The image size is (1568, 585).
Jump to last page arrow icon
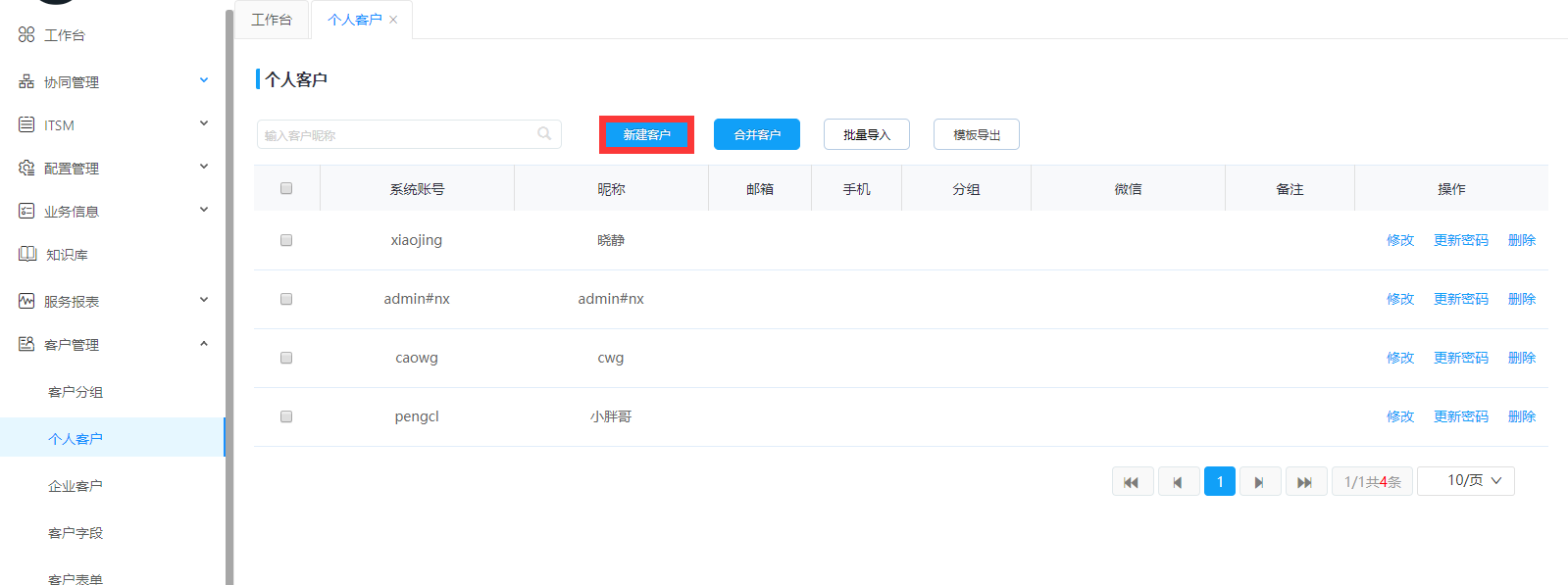point(1305,482)
